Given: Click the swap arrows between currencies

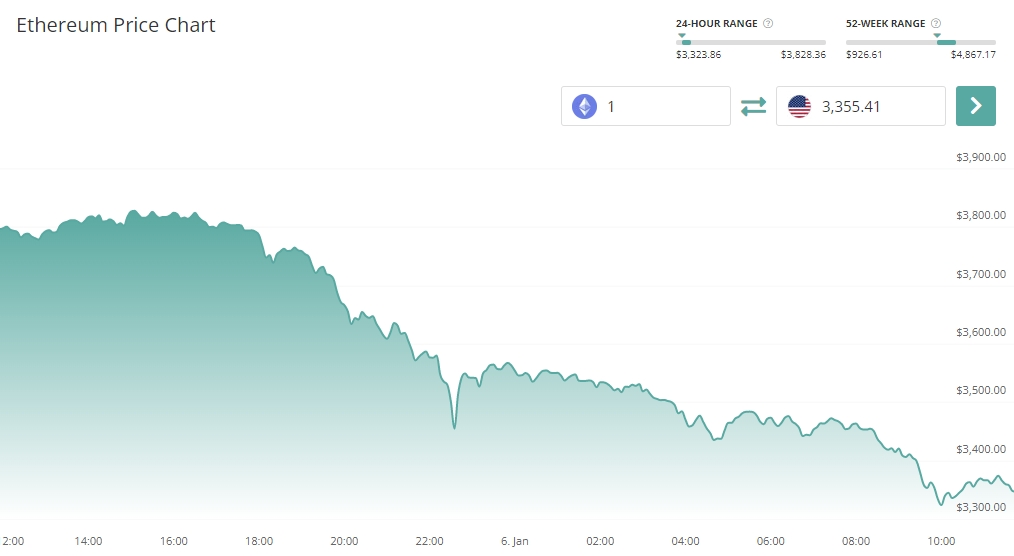Looking at the screenshot, I should pyautogui.click(x=753, y=106).
